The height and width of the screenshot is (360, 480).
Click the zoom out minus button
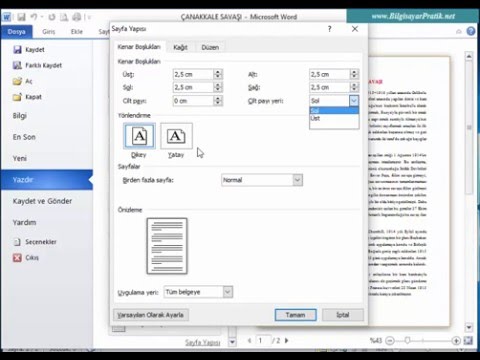coord(390,341)
